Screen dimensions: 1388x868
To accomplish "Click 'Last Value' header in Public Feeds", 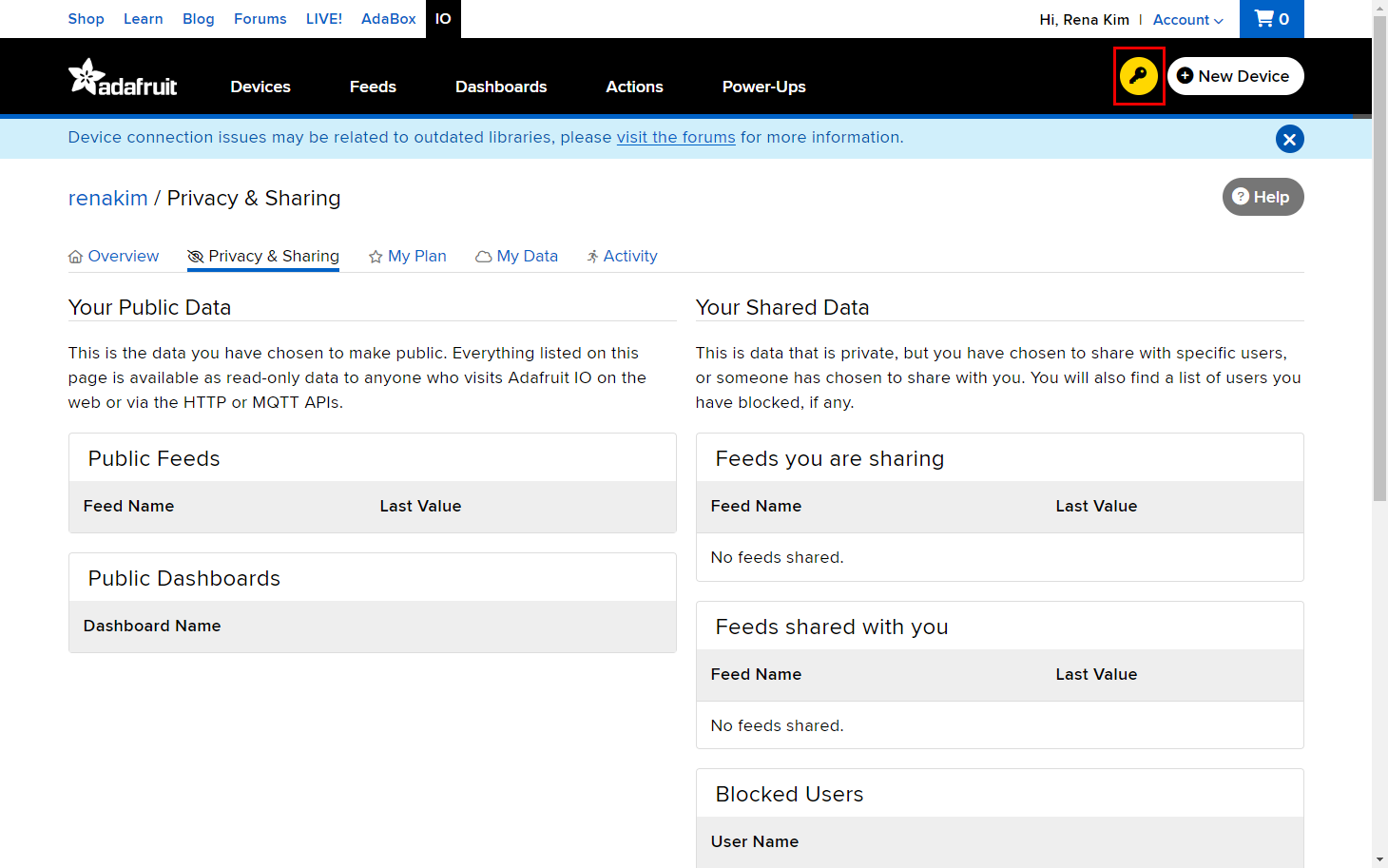I will 420,506.
